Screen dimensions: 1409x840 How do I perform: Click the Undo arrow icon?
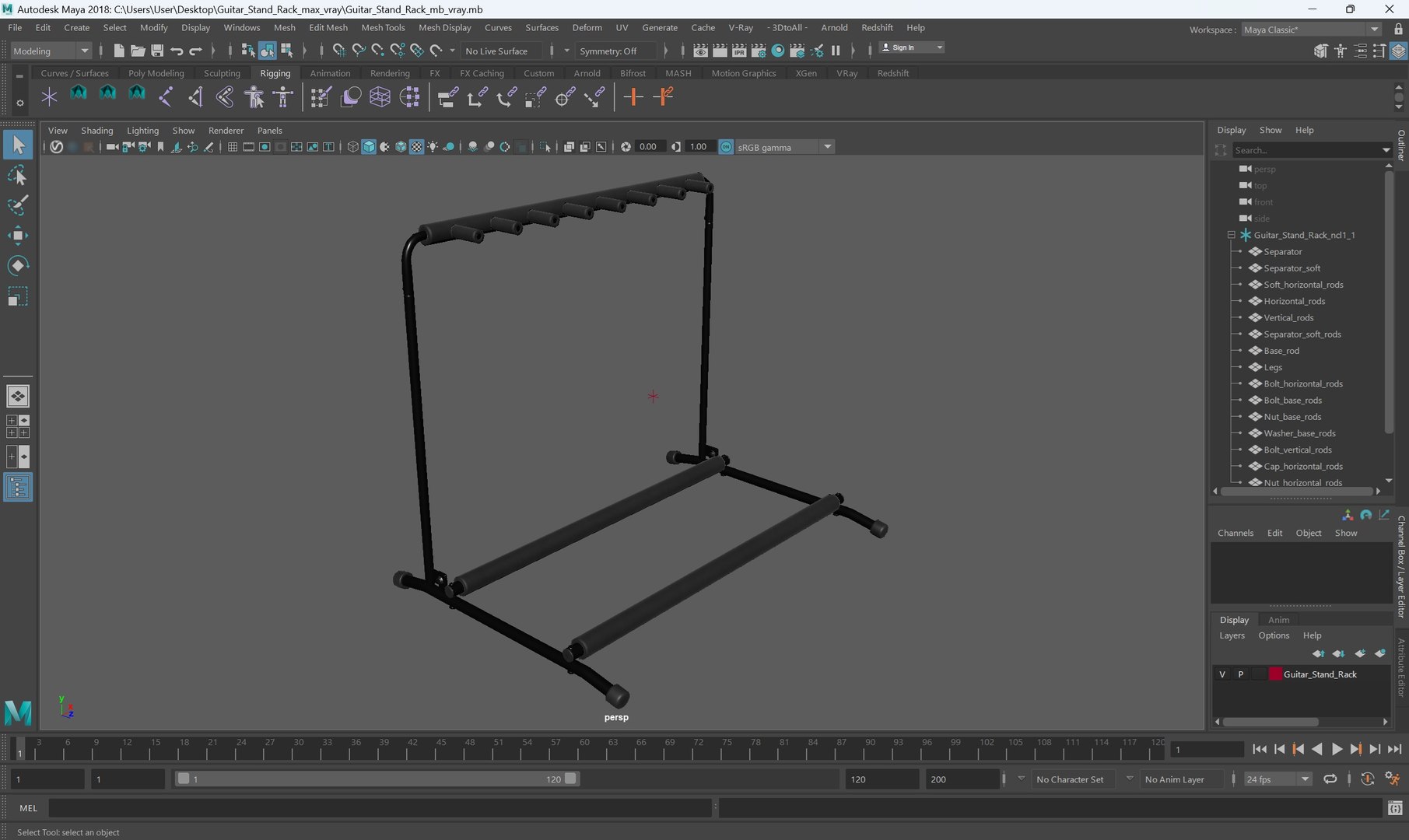[177, 51]
